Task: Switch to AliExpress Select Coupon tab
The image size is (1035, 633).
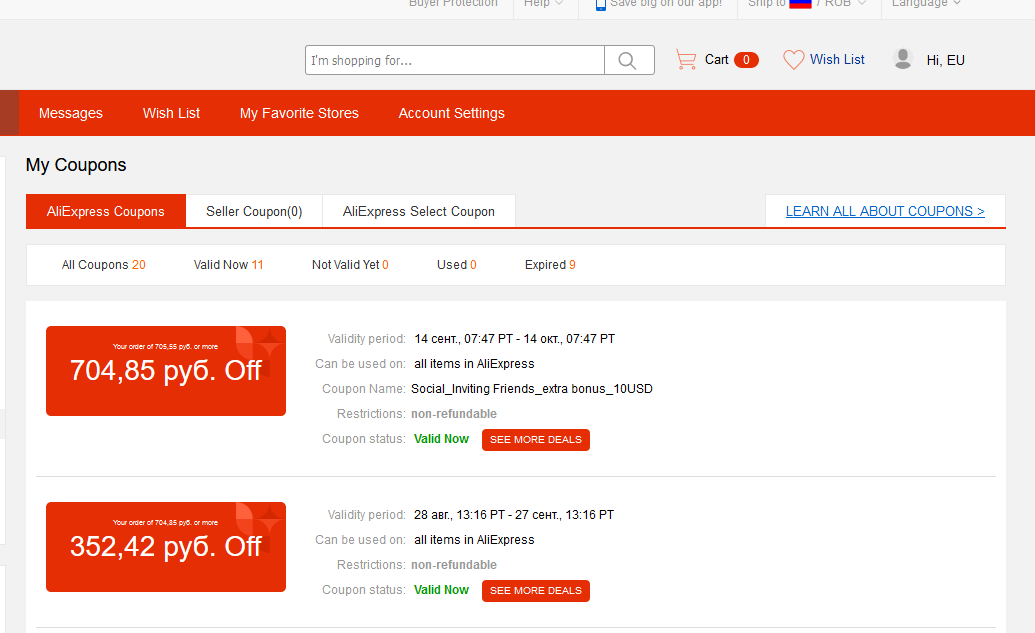Action: (x=418, y=211)
